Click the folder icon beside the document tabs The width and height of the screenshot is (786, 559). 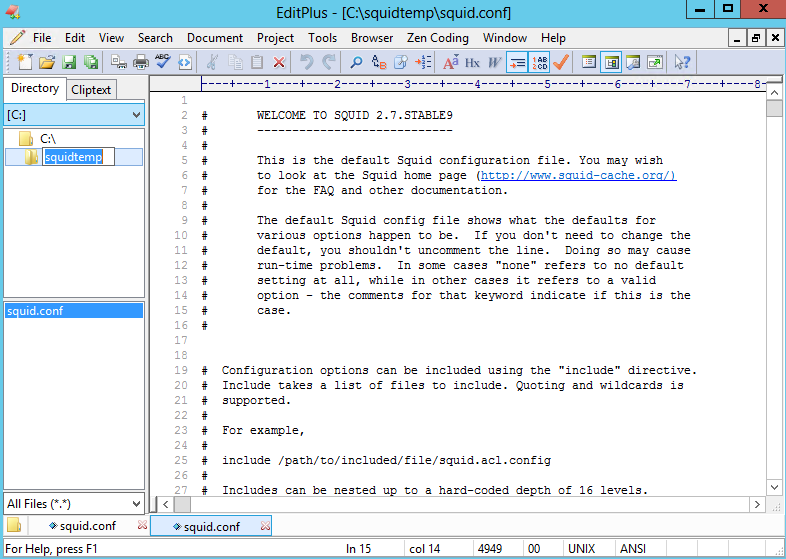[14, 525]
